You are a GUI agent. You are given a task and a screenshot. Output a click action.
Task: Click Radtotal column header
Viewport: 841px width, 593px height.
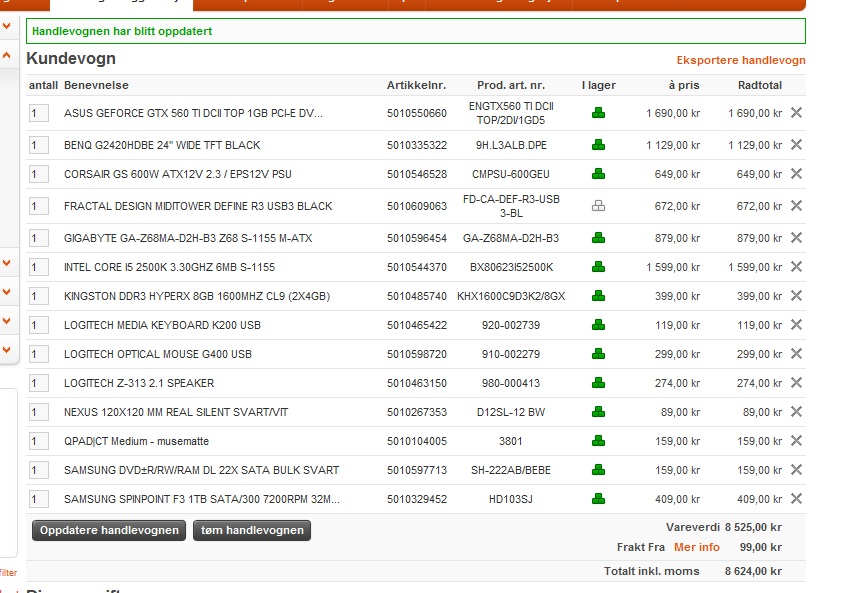[x=759, y=85]
